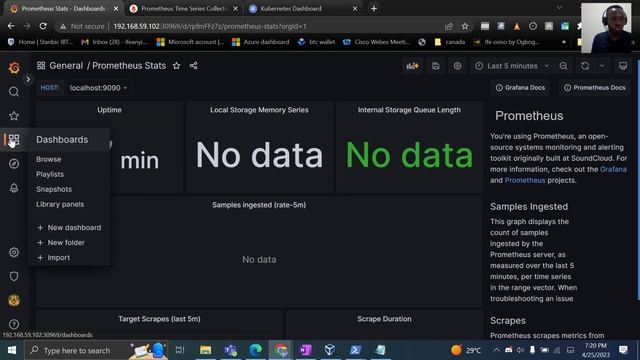This screenshot has height=360, width=640.
Task: Click the Uptime panel title
Action: pos(109,110)
